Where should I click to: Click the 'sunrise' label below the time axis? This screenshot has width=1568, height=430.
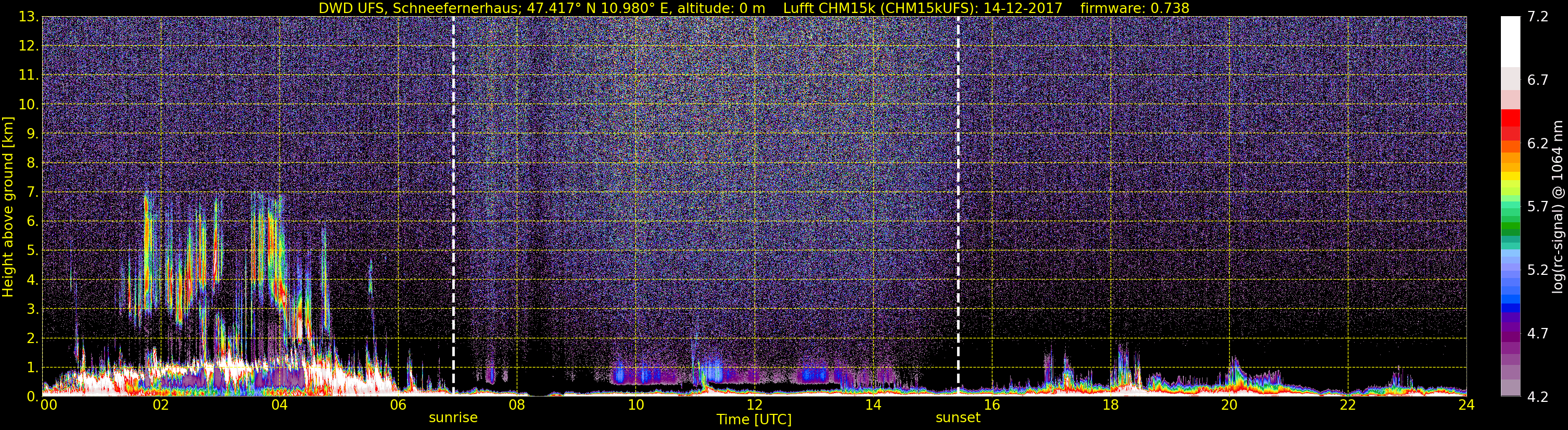point(453,418)
